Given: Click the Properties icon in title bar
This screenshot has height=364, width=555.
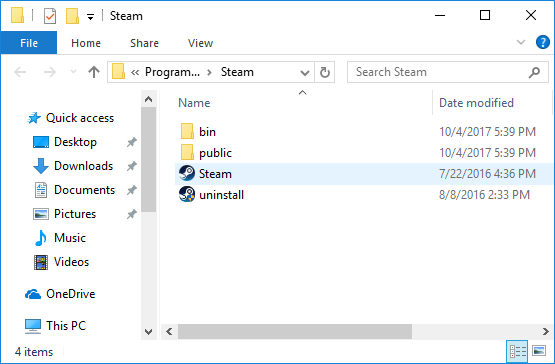Looking at the screenshot, I should 50,16.
